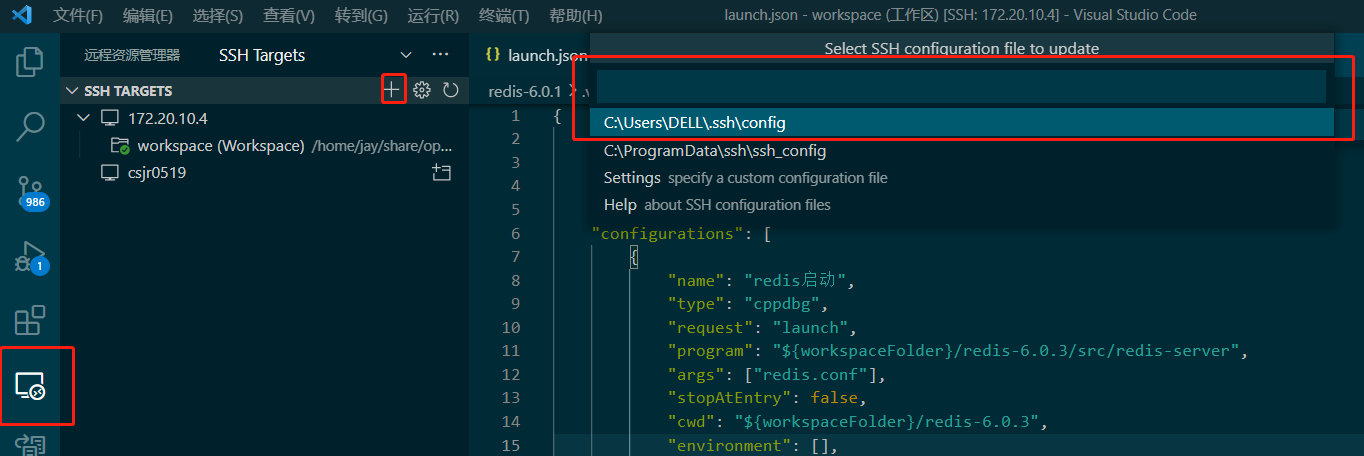Click the VS Code logo icon
Screen dimensions: 1364x456
(22, 15)
